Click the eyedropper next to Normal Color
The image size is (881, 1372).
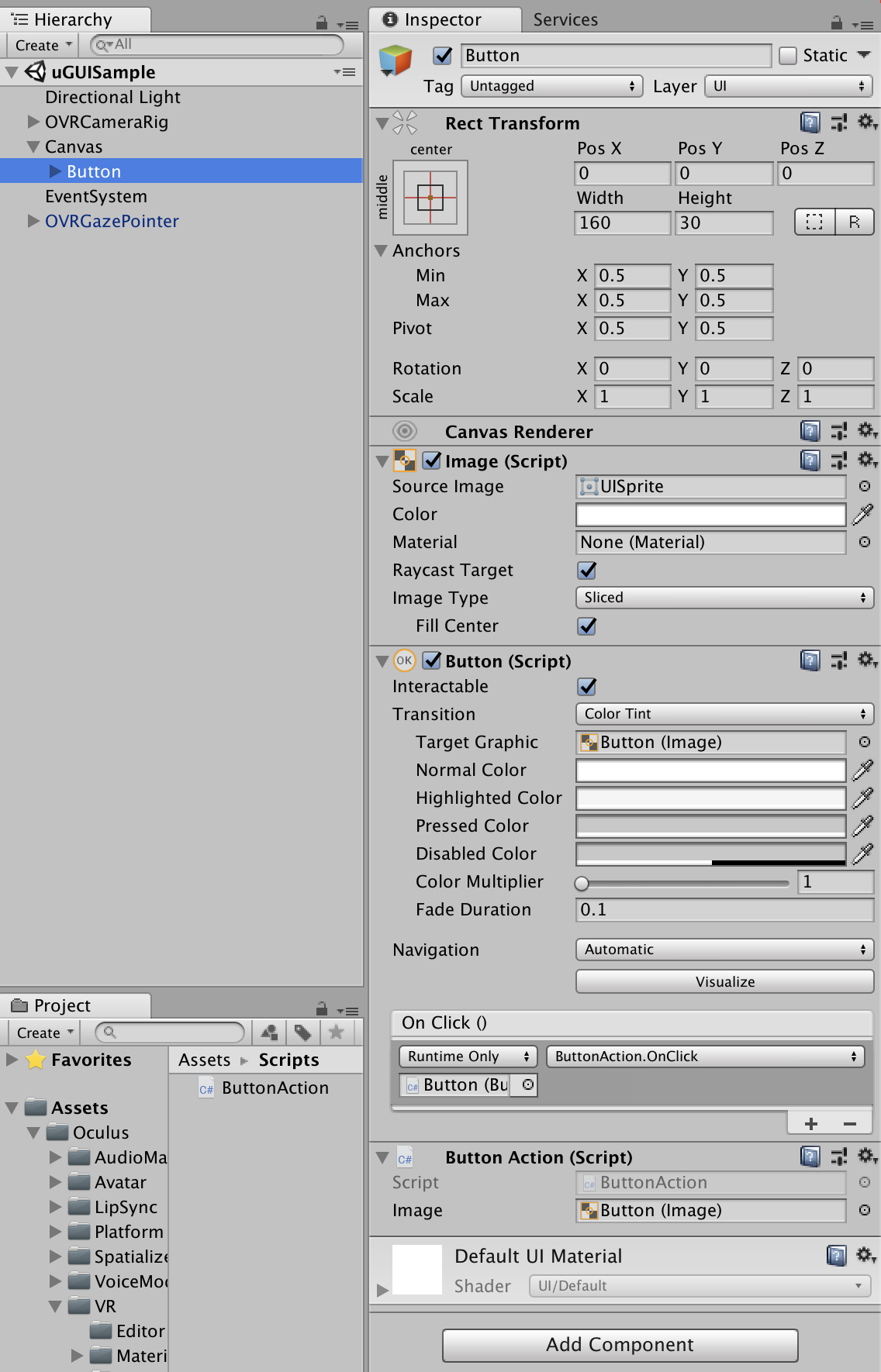(x=862, y=770)
